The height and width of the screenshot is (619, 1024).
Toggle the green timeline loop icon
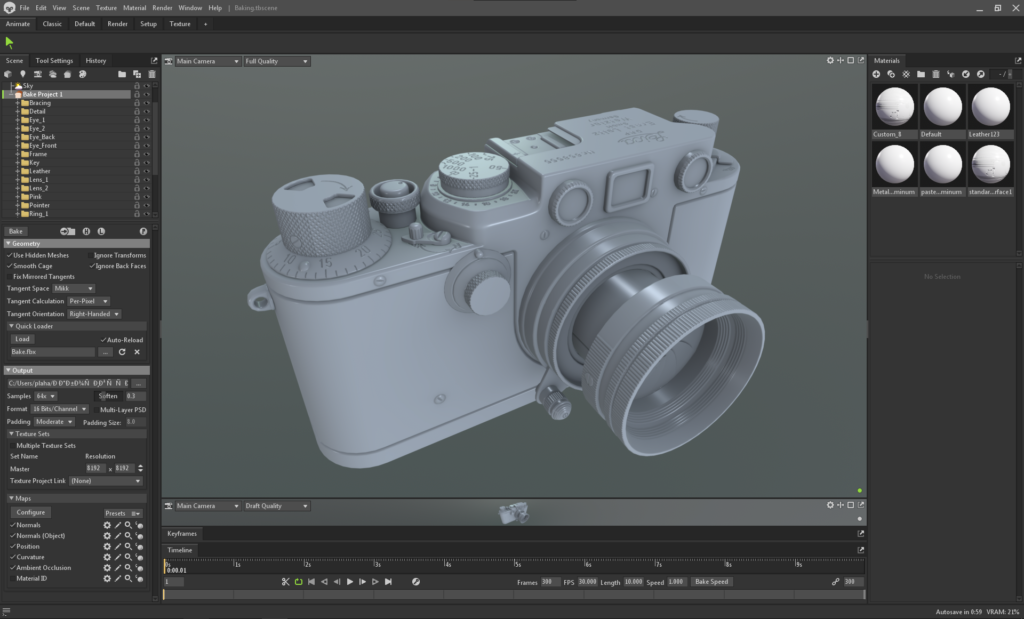(x=298, y=581)
